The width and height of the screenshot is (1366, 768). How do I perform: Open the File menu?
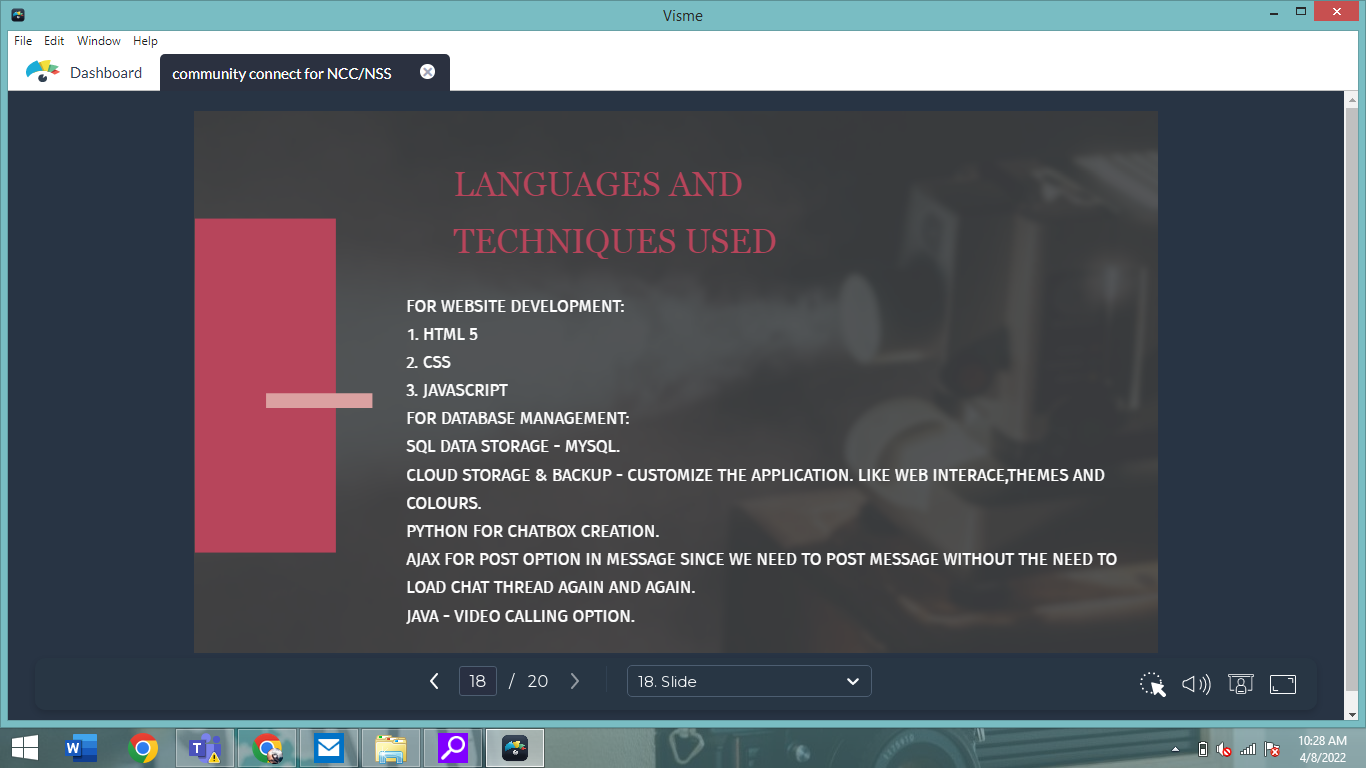[23, 41]
